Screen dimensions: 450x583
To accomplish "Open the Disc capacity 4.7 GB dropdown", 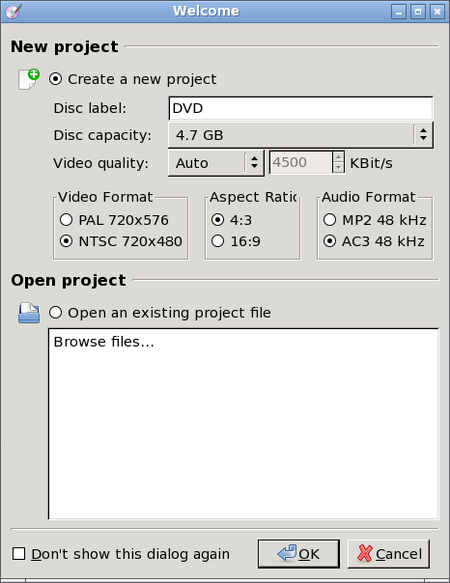I will (x=300, y=135).
